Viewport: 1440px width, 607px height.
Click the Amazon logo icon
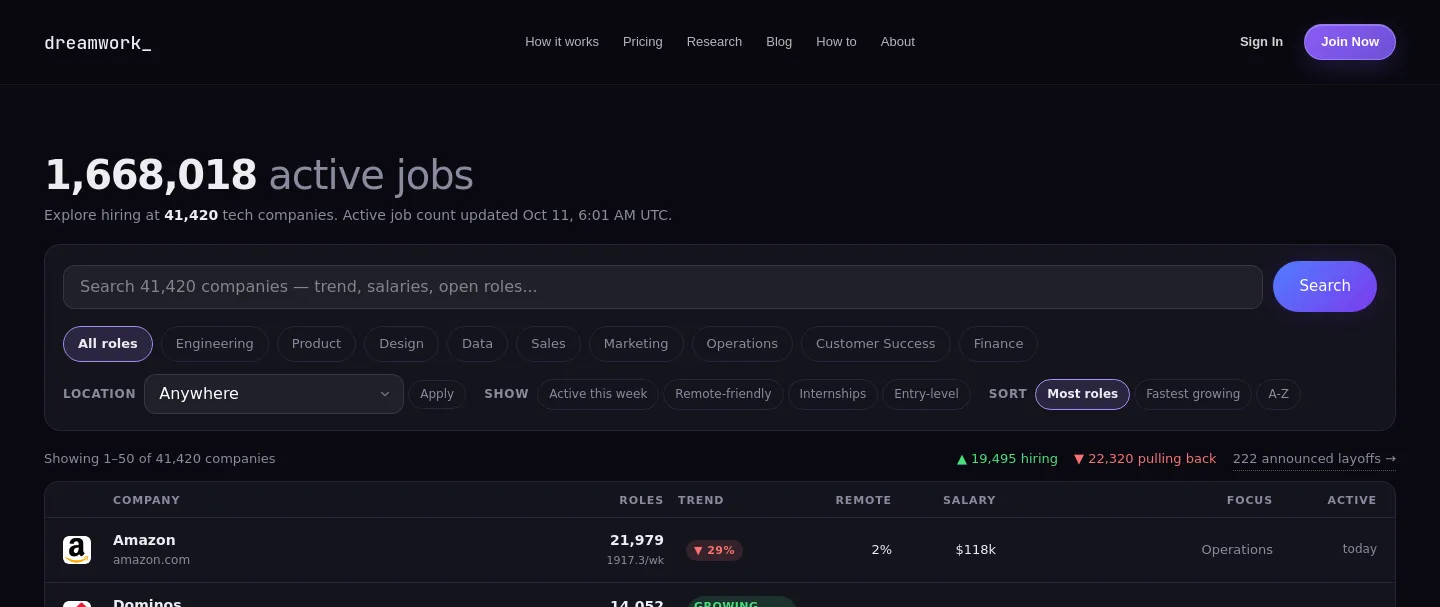[x=77, y=550]
